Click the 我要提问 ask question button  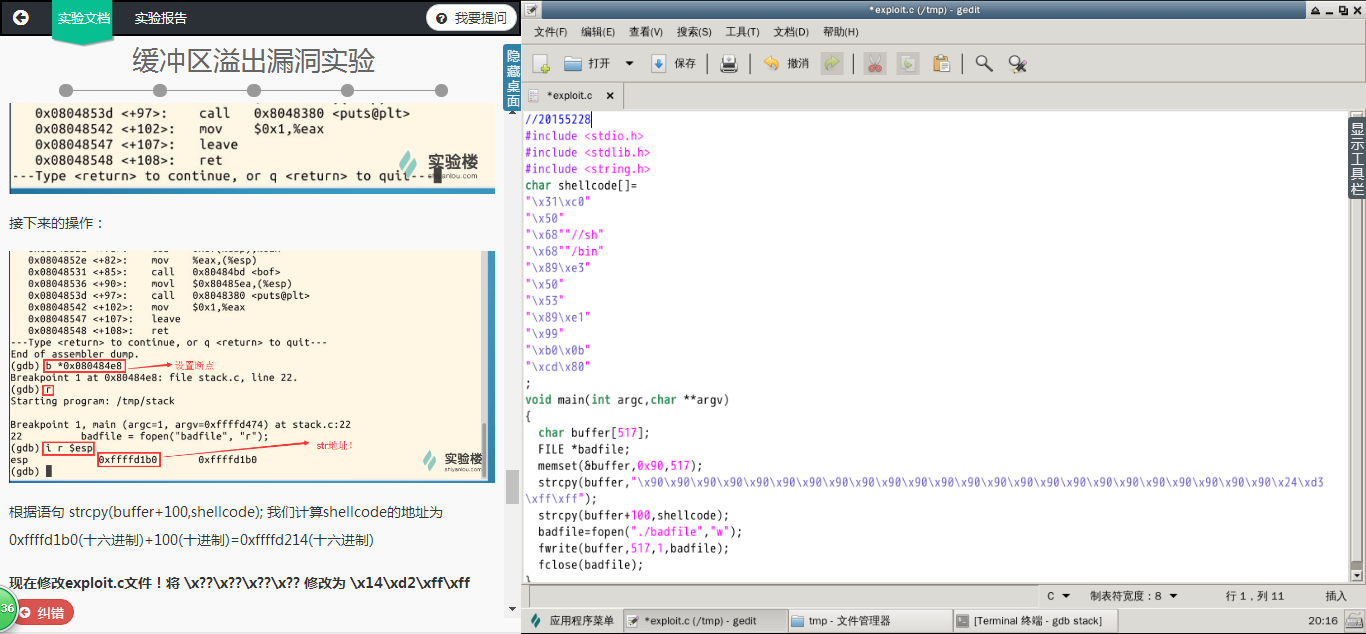(470, 17)
